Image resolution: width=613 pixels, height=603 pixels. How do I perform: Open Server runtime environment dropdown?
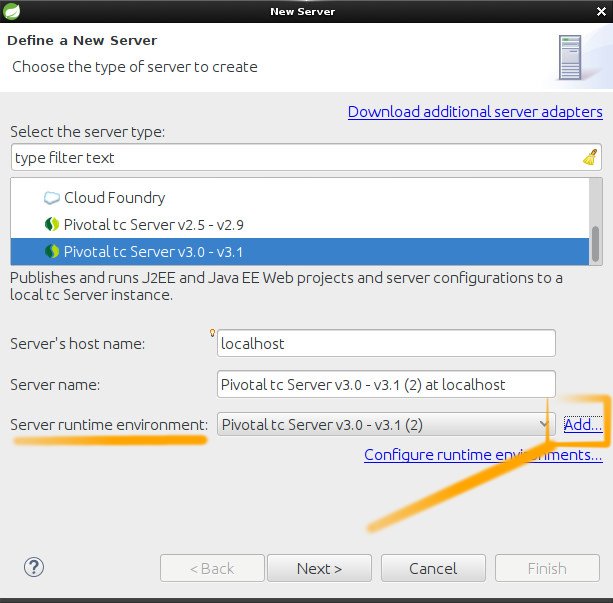click(386, 424)
